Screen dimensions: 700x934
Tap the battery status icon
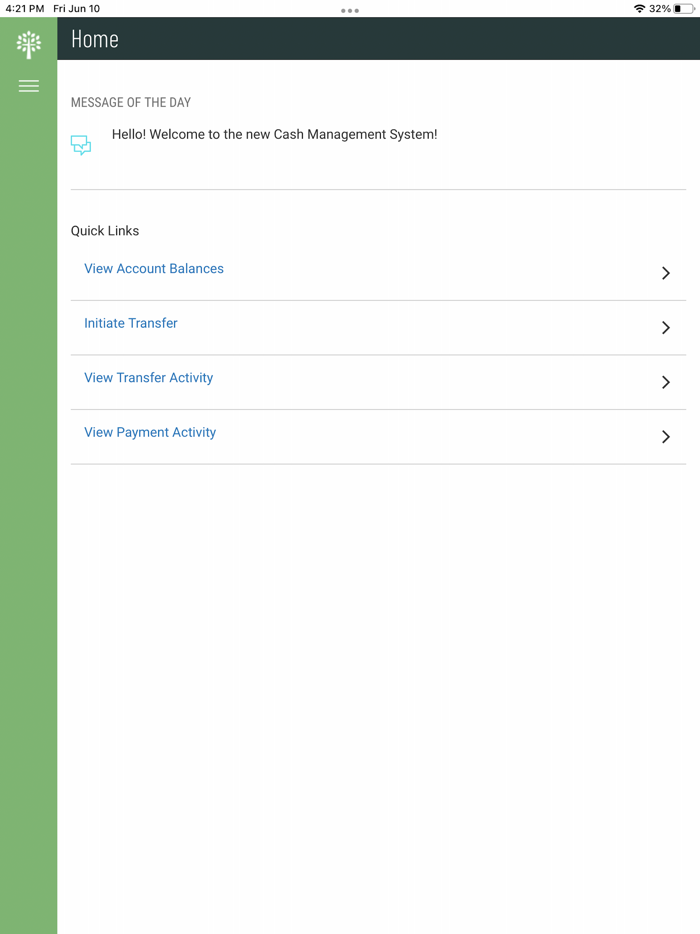[684, 8]
